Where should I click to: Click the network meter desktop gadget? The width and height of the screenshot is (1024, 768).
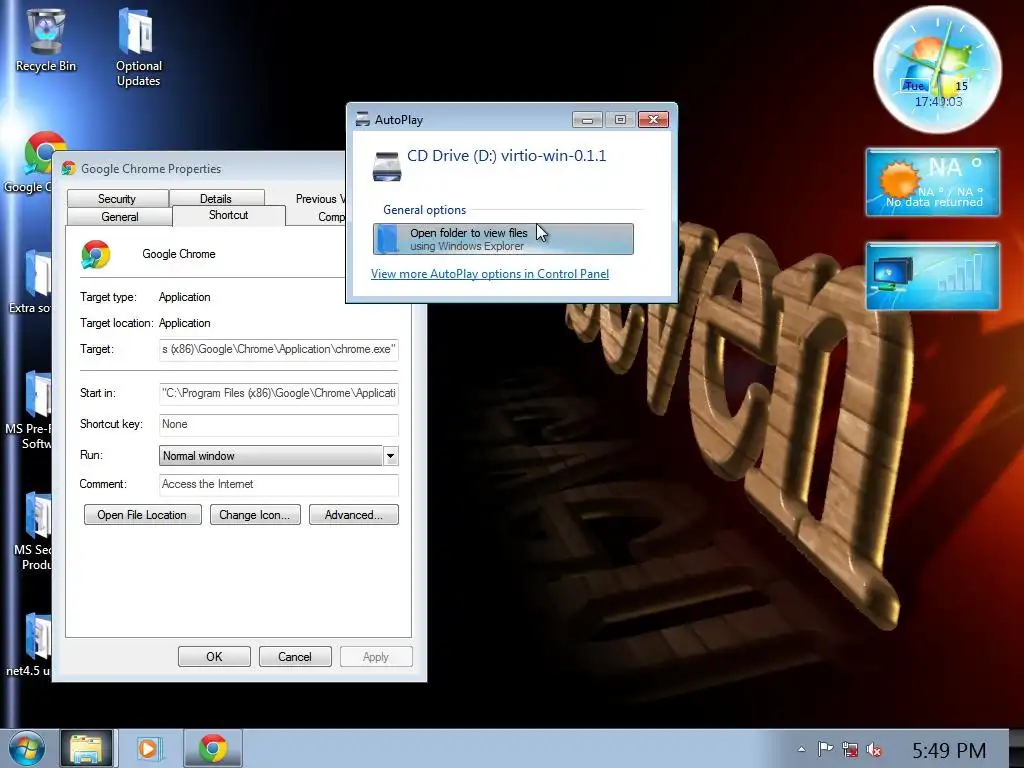(933, 276)
